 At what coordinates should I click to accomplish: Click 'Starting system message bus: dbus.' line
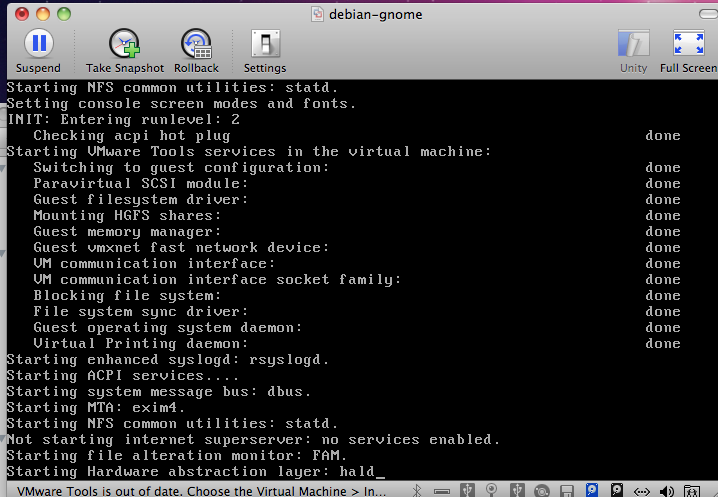coord(159,392)
